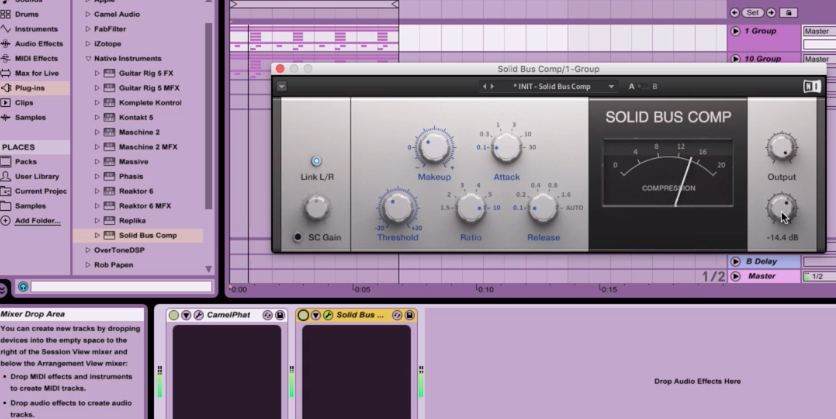Image resolution: width=836 pixels, height=419 pixels.
Task: Click the CamelPhat hot-swap preset icon
Action: (268, 315)
